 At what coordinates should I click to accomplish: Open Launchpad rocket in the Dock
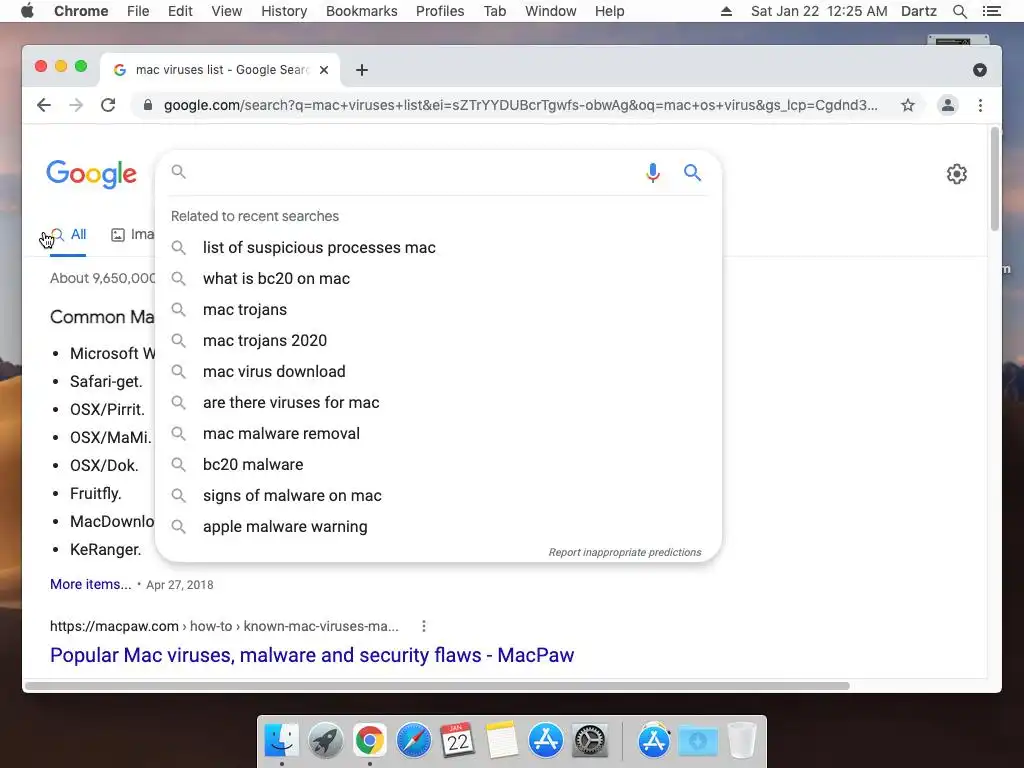tap(325, 741)
